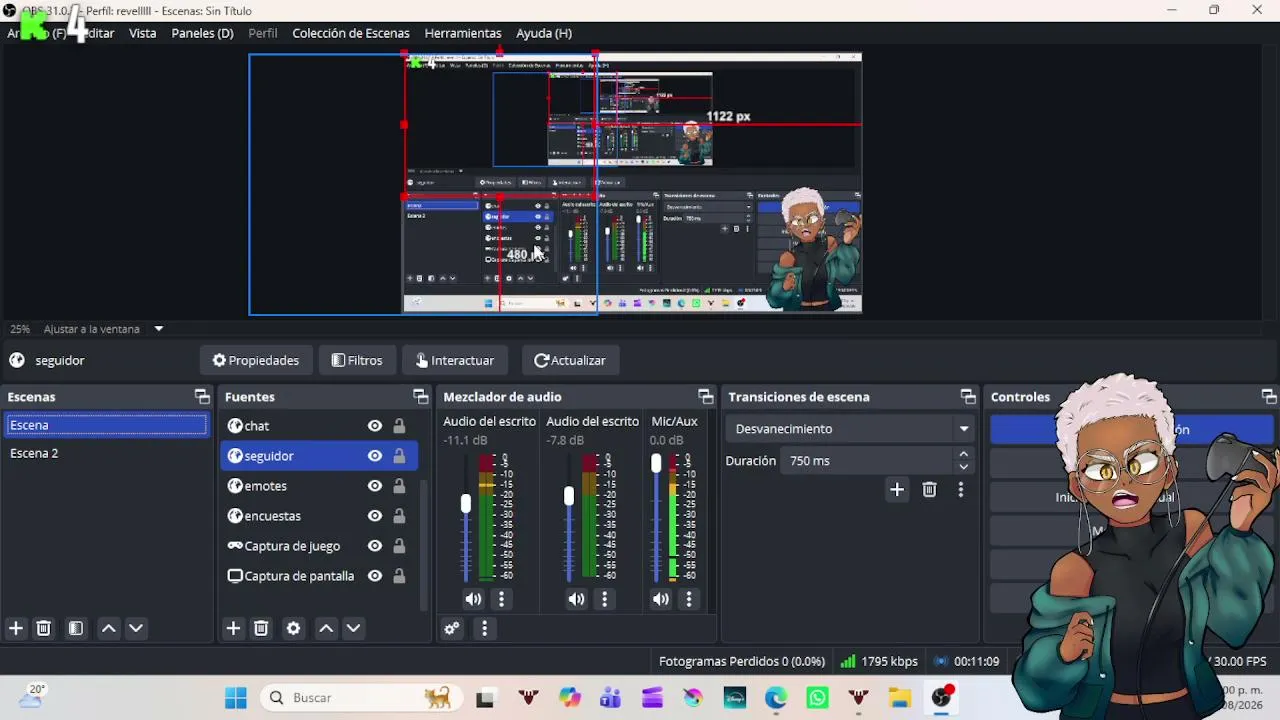Undock the Escenas panel
1280x720 pixels.
pyautogui.click(x=202, y=397)
